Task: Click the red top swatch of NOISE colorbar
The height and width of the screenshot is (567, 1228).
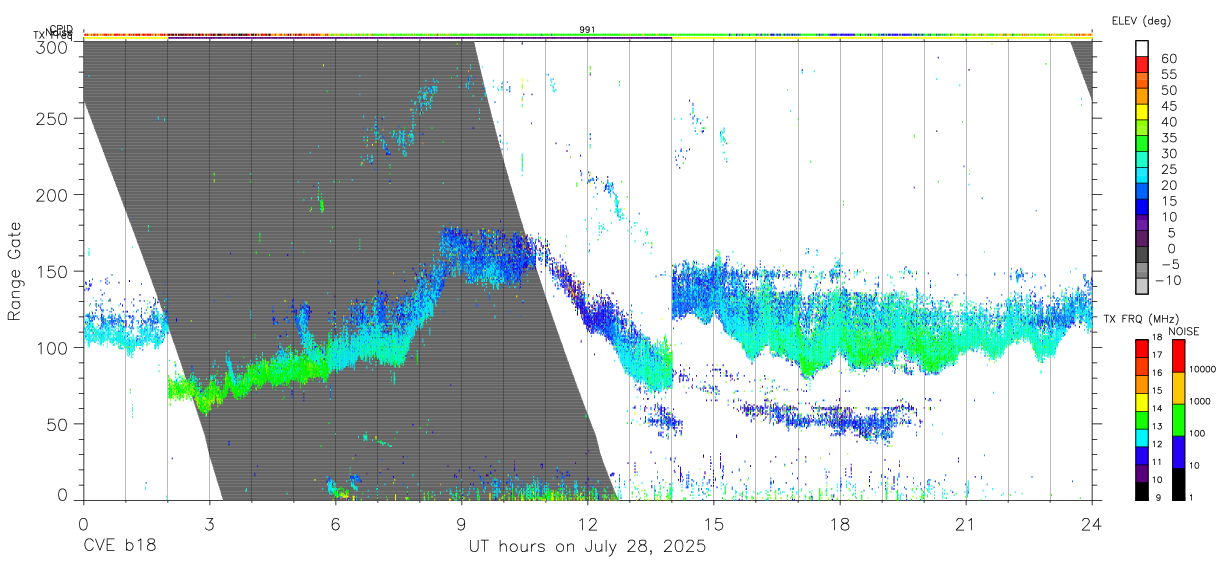Action: click(x=1177, y=355)
